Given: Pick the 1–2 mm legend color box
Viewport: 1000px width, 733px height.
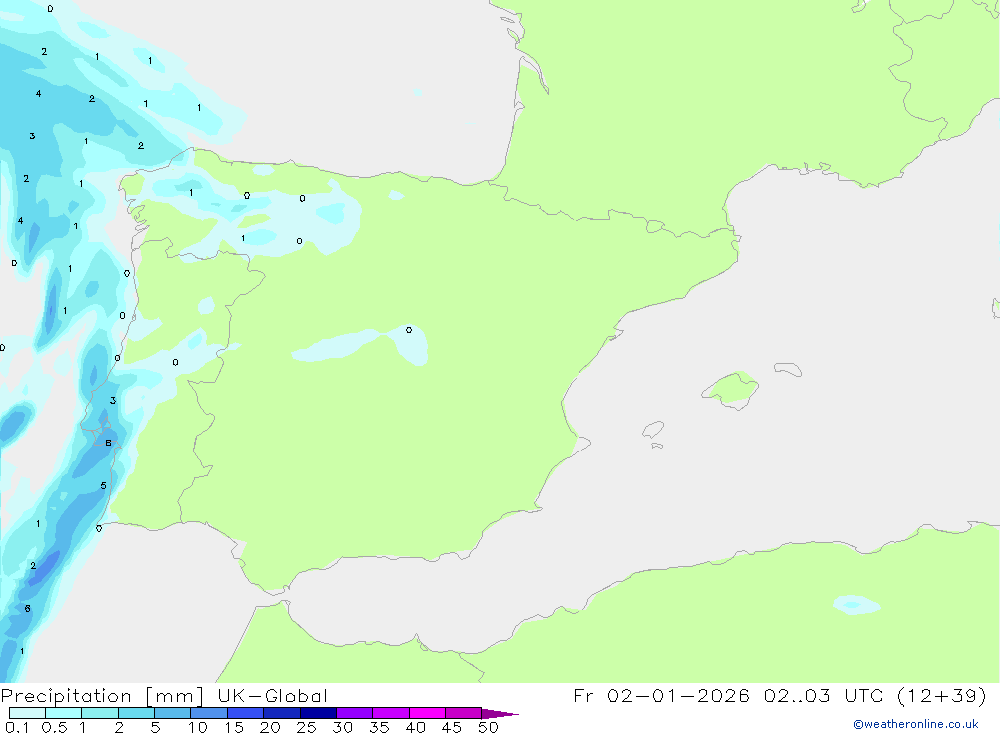Looking at the screenshot, I should pos(100,713).
